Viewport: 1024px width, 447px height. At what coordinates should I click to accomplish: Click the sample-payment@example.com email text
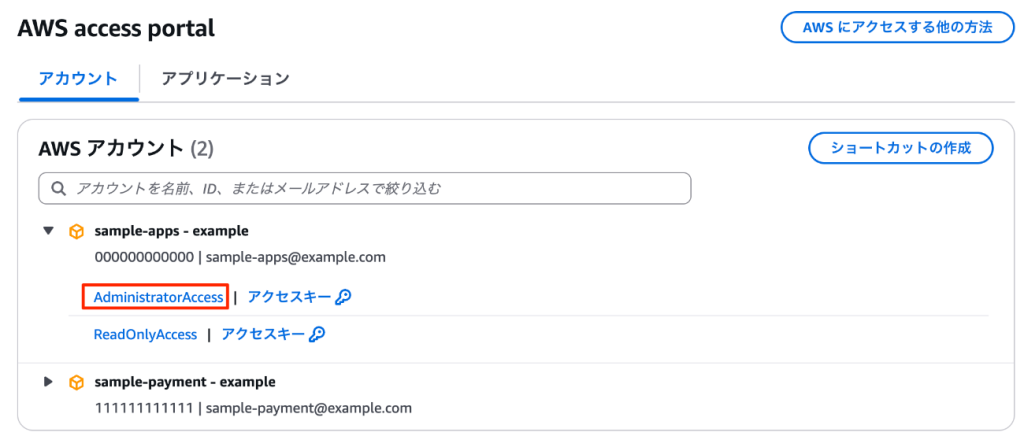pos(309,408)
